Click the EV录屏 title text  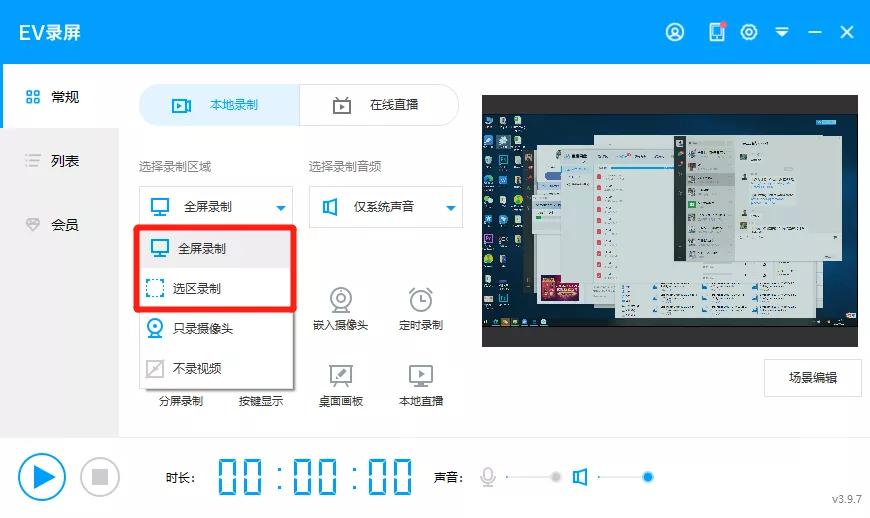coord(49,33)
